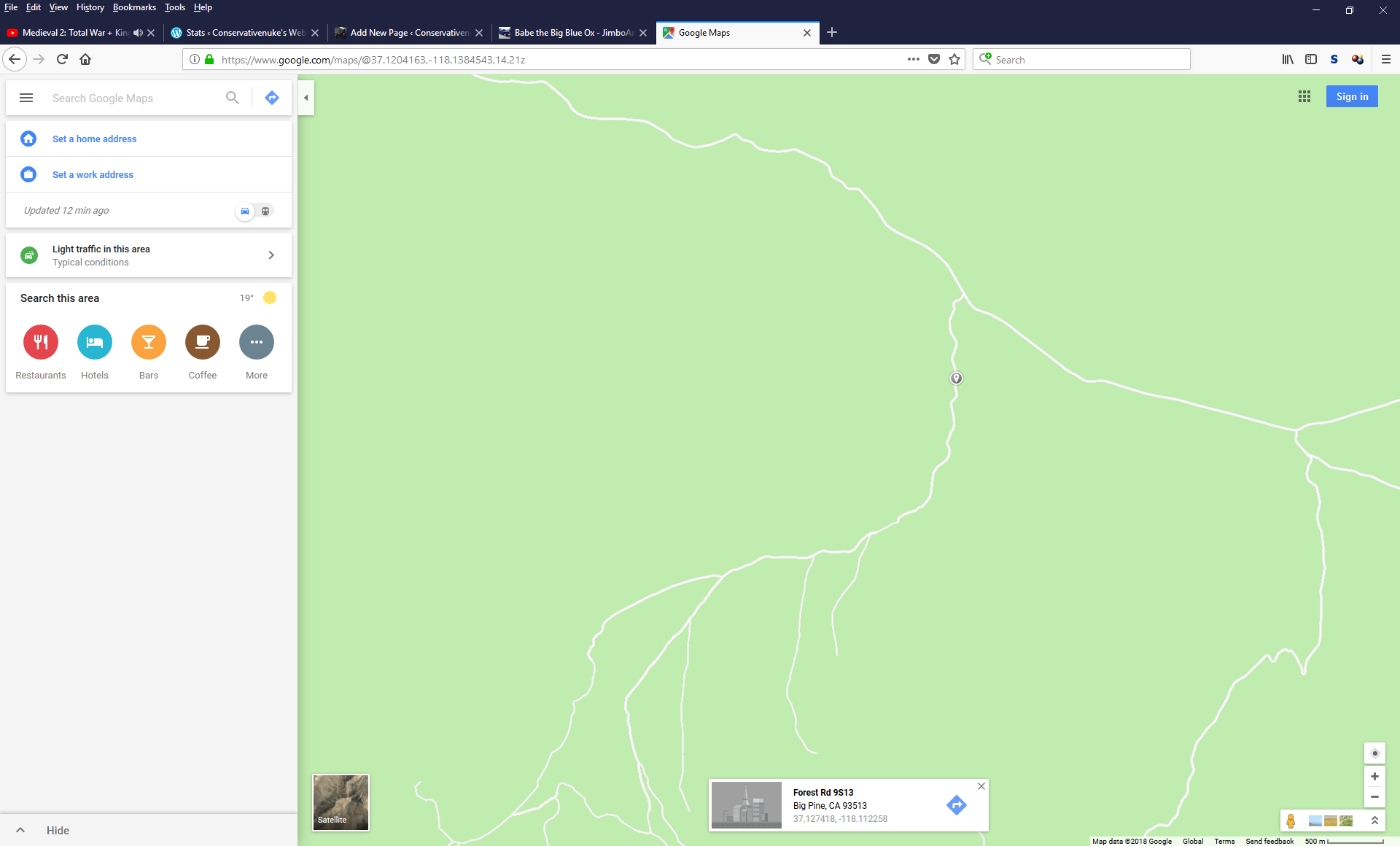This screenshot has height=846, width=1400.
Task: Open the Google Maps hamburger menu
Action: (x=26, y=98)
